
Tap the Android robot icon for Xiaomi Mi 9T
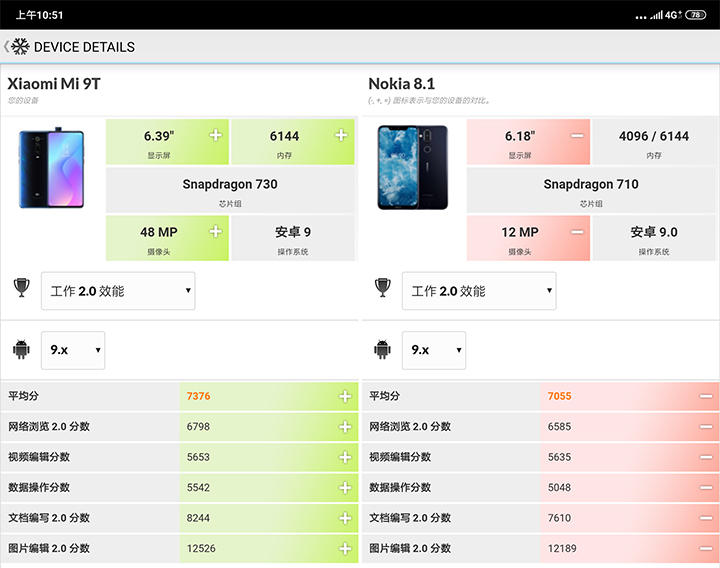pyautogui.click(x=21, y=349)
